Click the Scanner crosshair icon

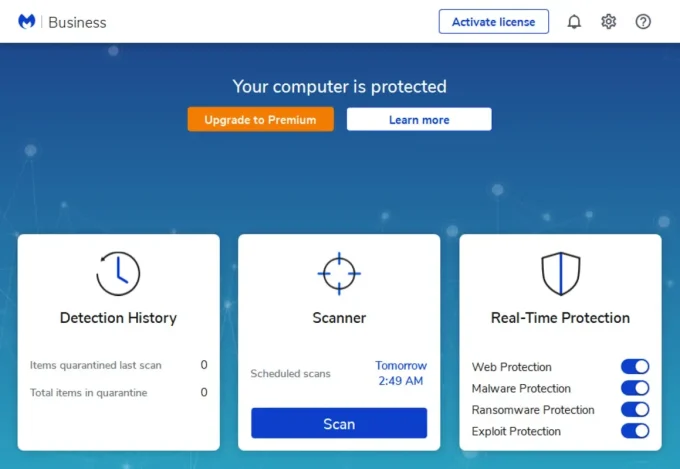[339, 273]
